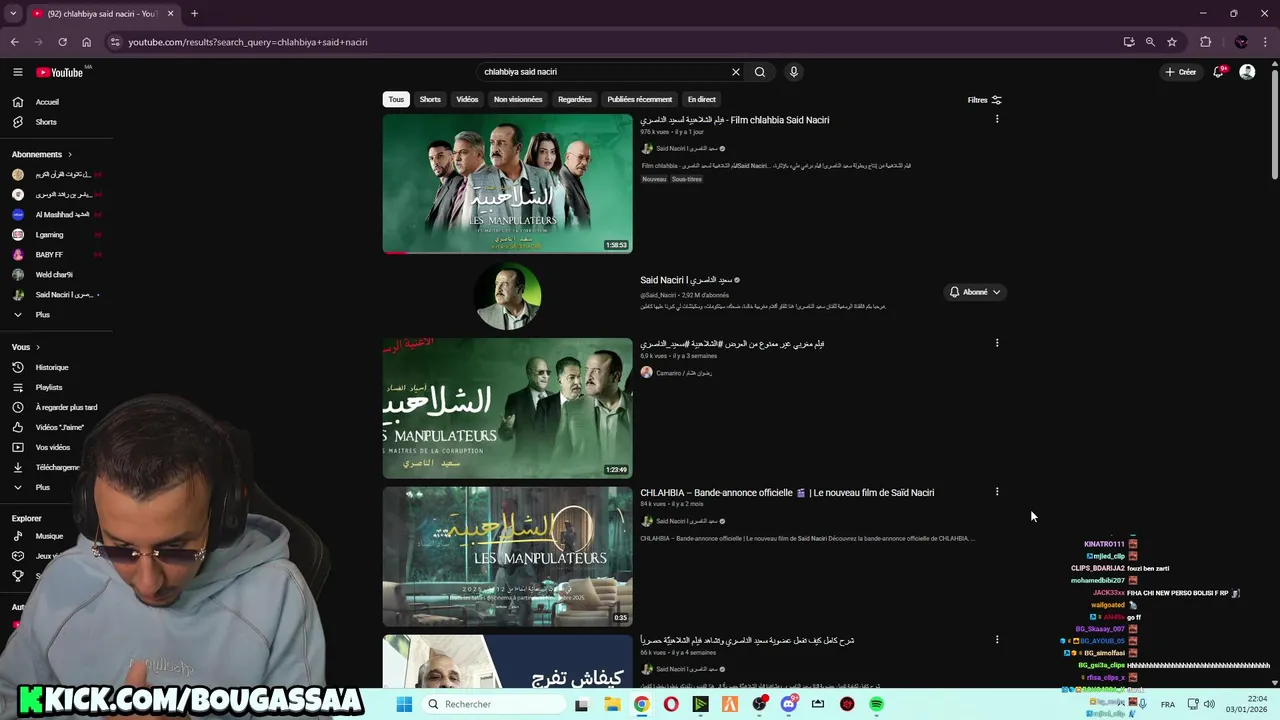This screenshot has width=1280, height=720.
Task: Open File Explorer from the taskbar
Action: [612, 704]
